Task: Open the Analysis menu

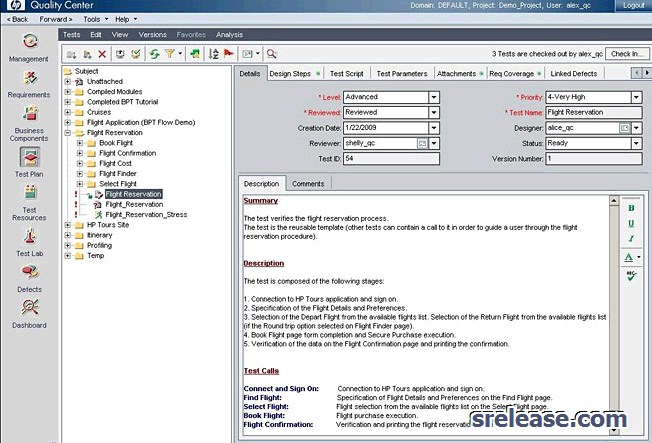Action: [x=230, y=35]
